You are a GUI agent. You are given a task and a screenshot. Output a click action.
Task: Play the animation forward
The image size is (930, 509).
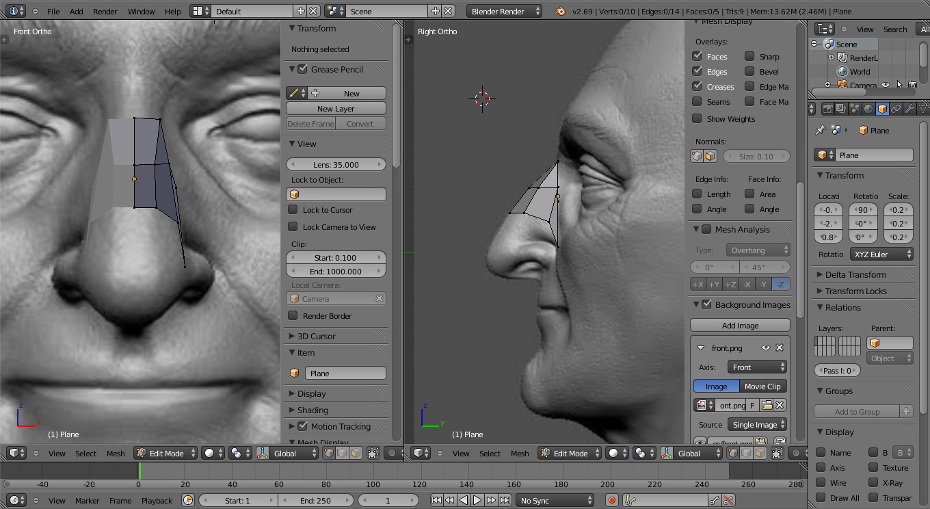pyautogui.click(x=477, y=501)
